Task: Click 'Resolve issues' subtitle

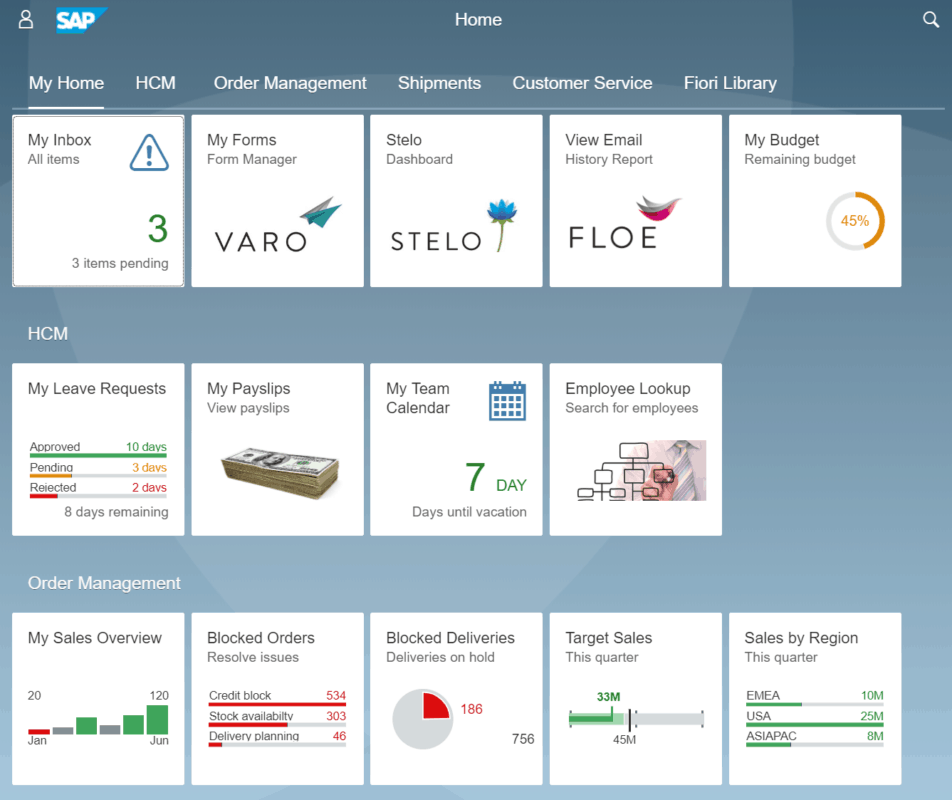Action: (x=253, y=657)
